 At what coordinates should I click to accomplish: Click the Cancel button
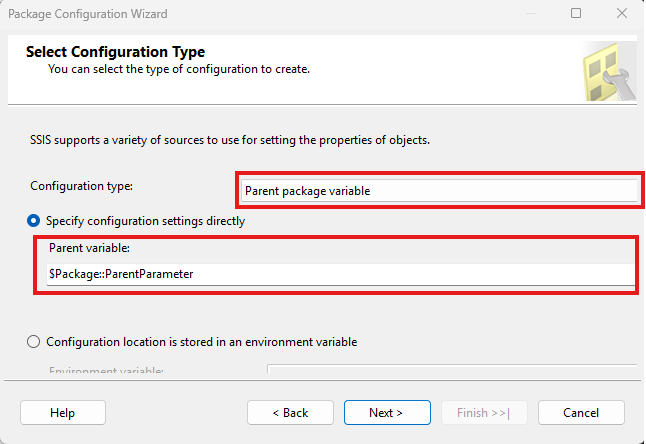tap(581, 413)
